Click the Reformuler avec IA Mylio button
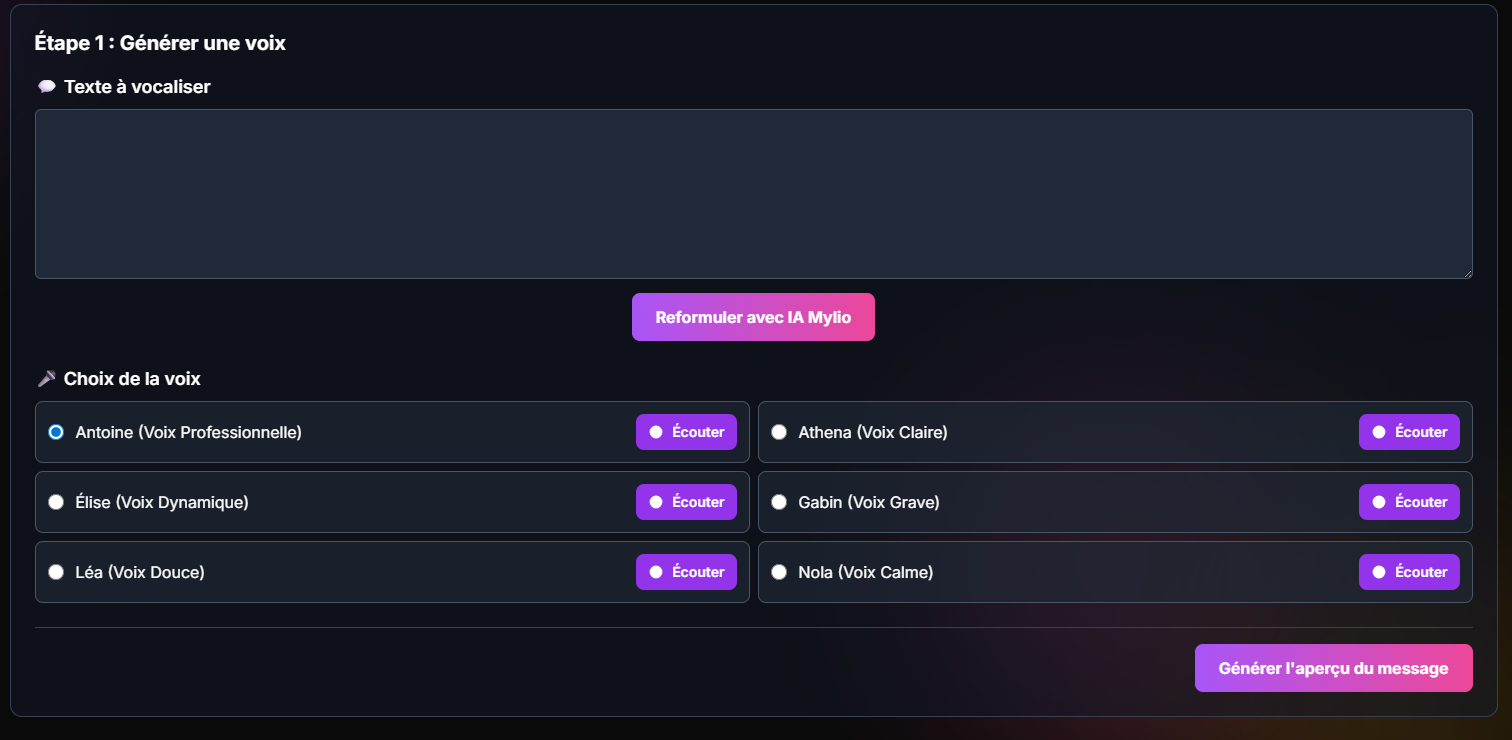Screen dimensions: 1512x740 753,317
